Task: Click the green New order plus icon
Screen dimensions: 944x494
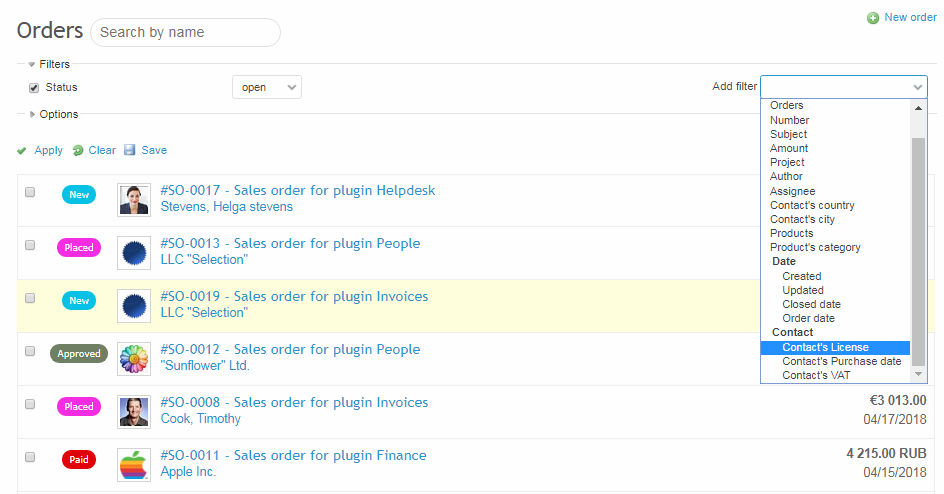Action: [873, 18]
